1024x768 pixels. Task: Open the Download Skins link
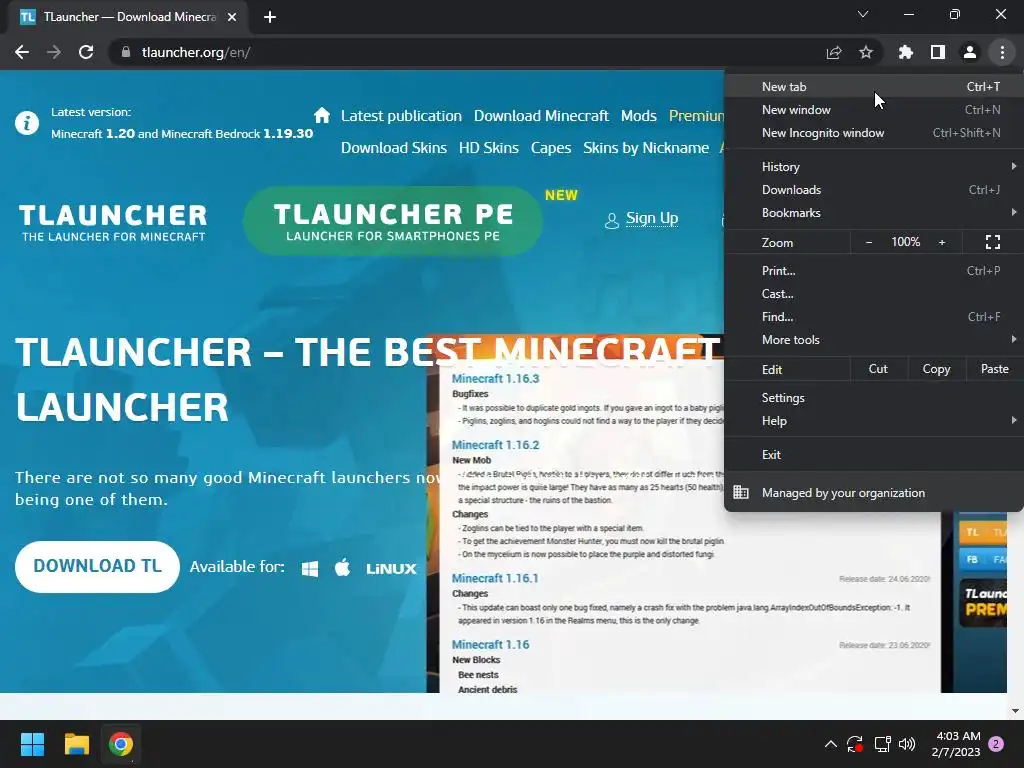(394, 148)
